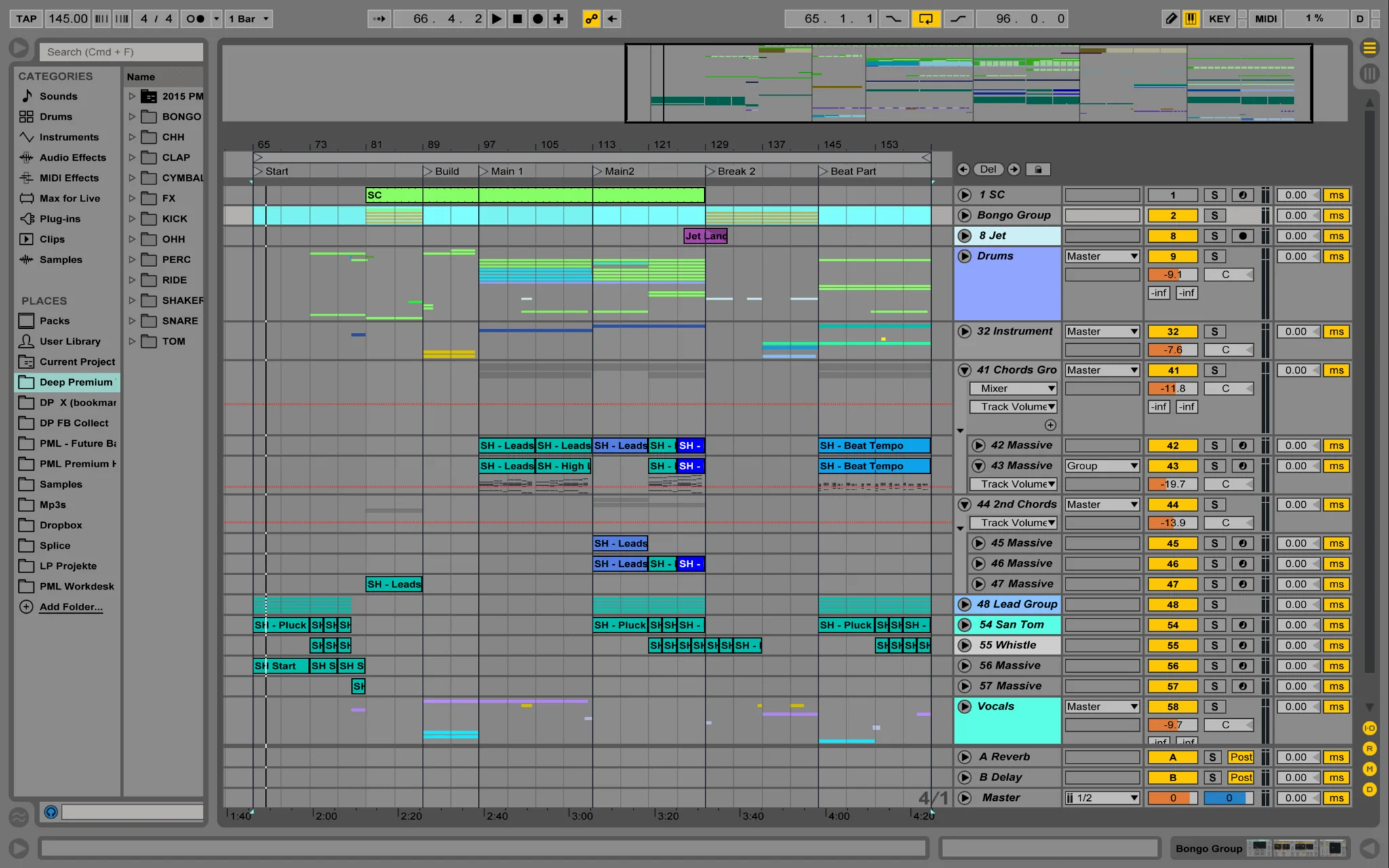This screenshot has height=868, width=1389.
Task: Jump to next locator arrow button
Action: point(1014,170)
